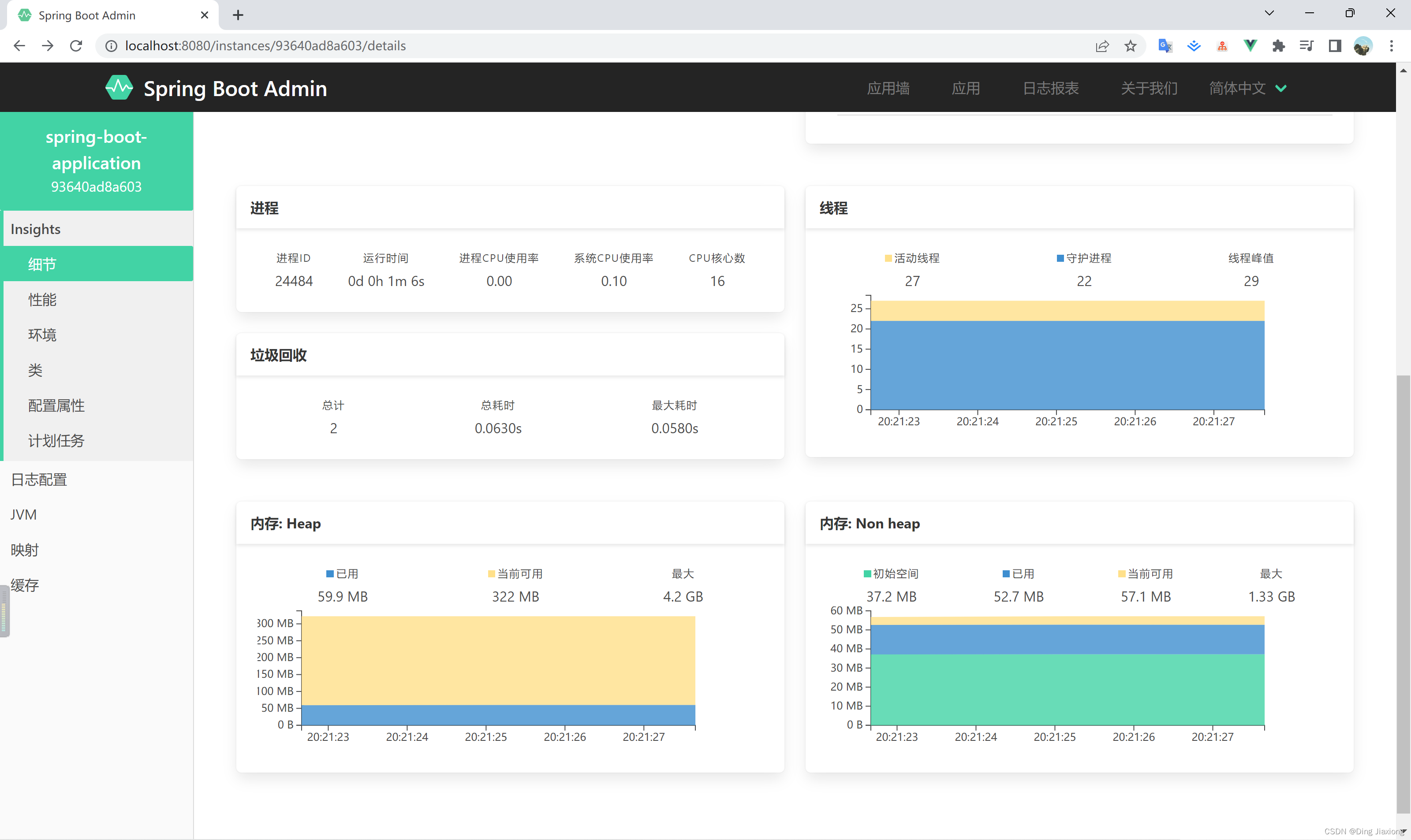Click the threads area chart
1411x840 pixels.
[1068, 356]
